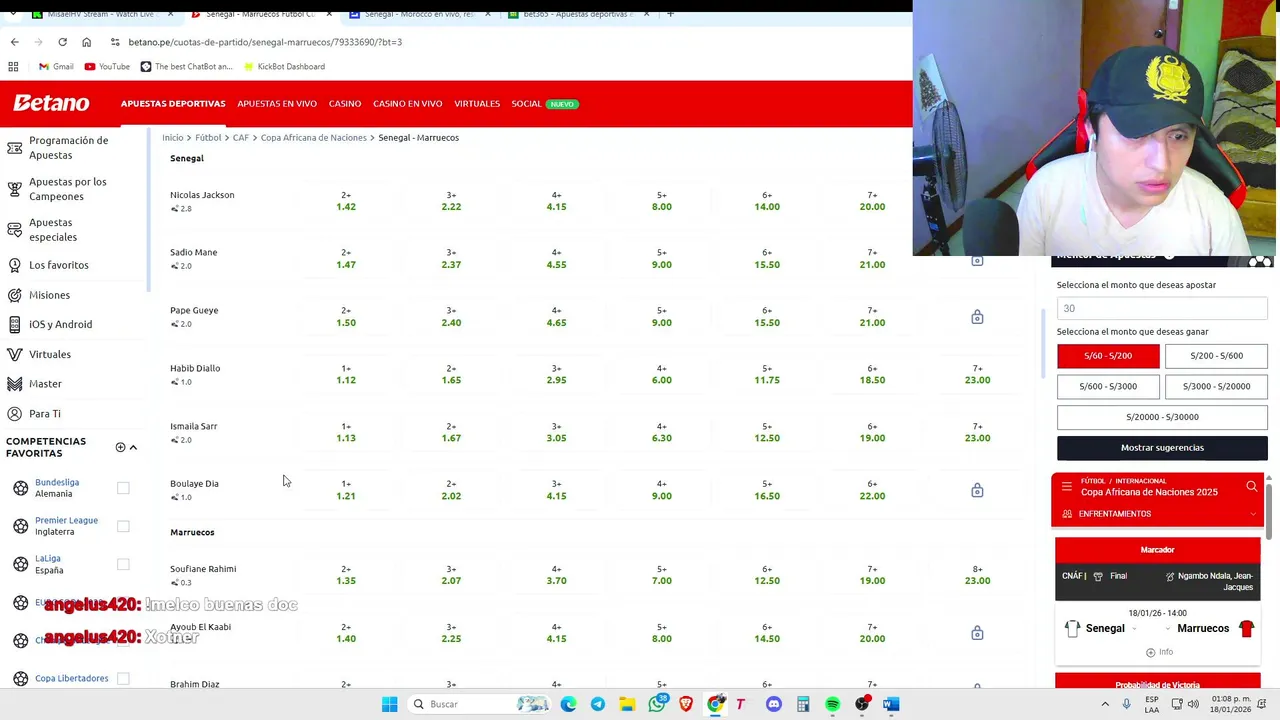Open Los favoritos in the sidebar
Screen dimensions: 1280x720
pos(58,265)
